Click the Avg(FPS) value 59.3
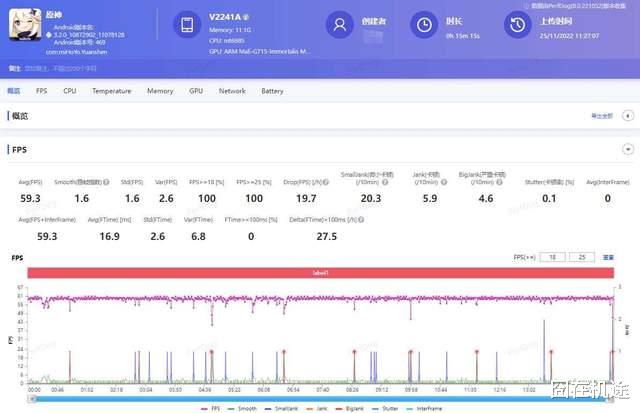 [30, 198]
